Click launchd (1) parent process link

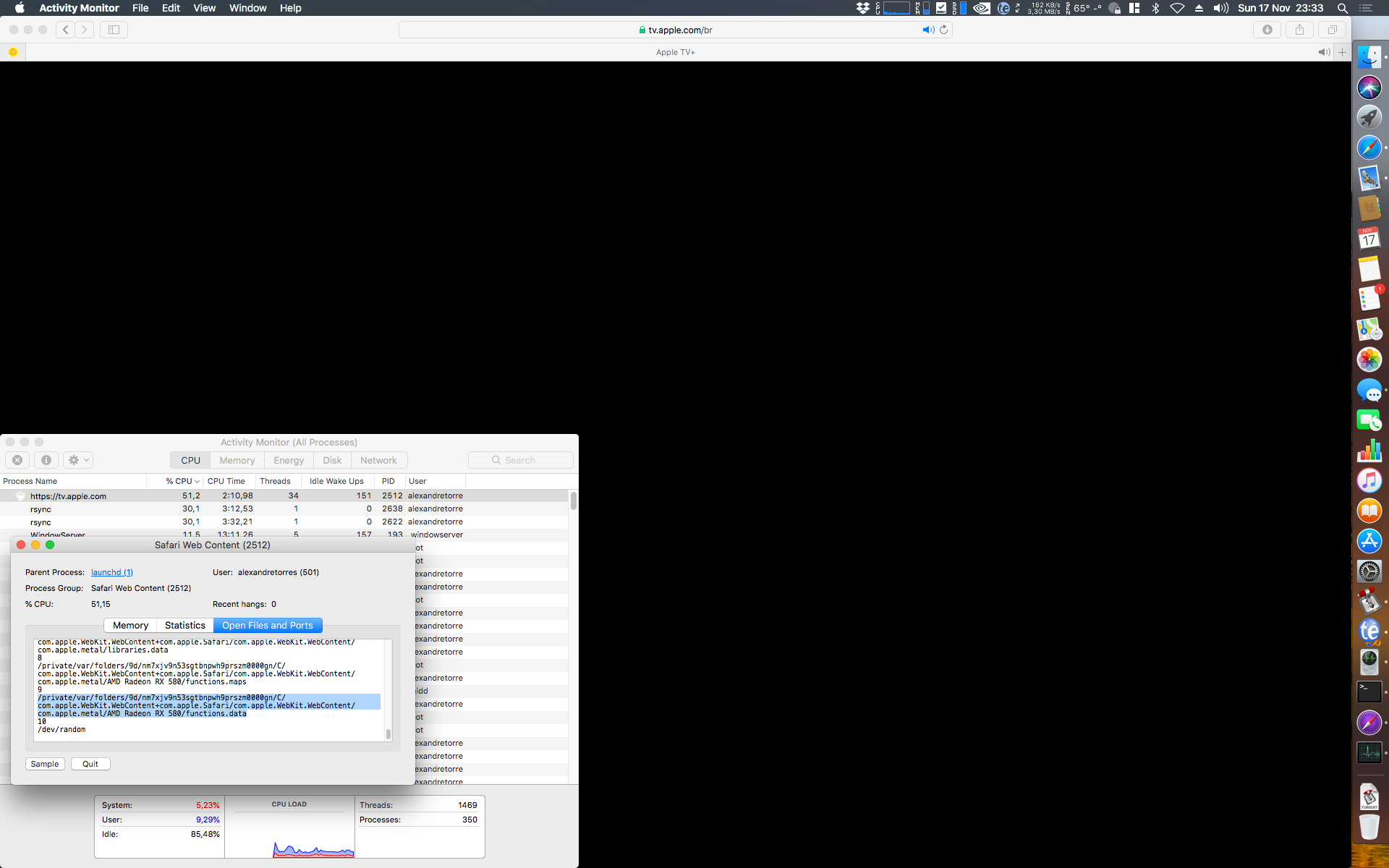pos(112,572)
